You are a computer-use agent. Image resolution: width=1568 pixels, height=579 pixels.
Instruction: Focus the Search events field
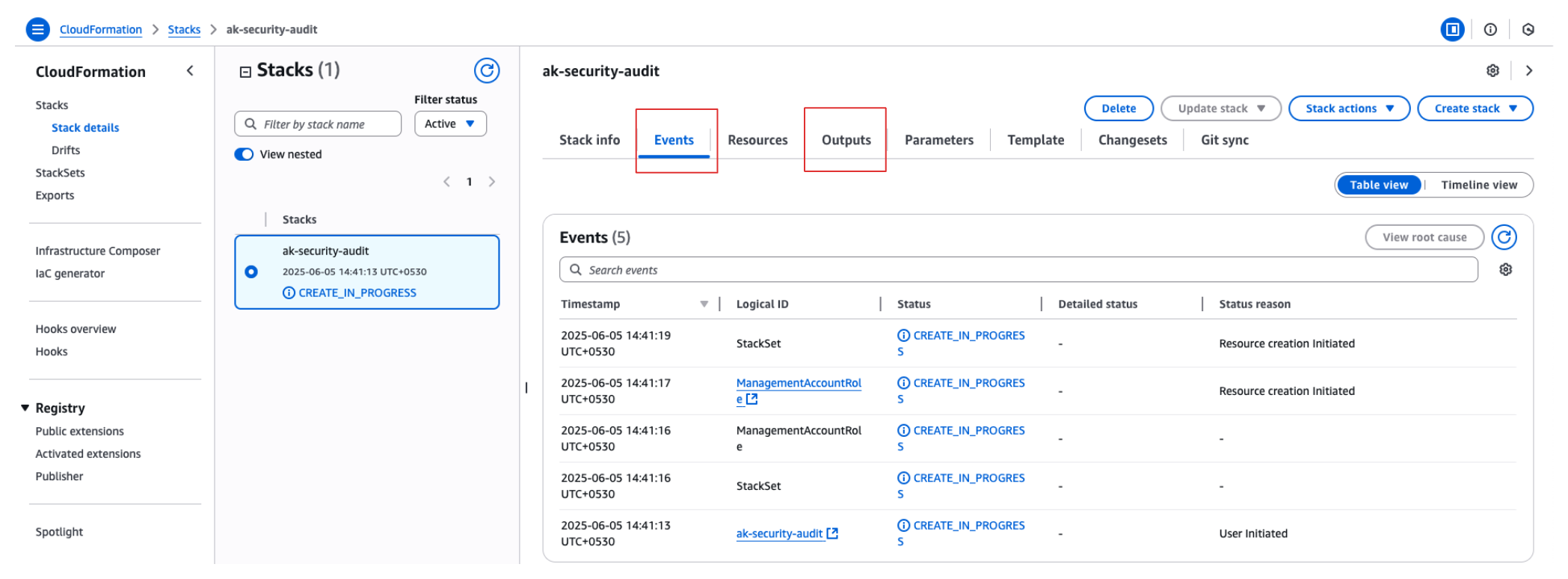(x=1018, y=269)
